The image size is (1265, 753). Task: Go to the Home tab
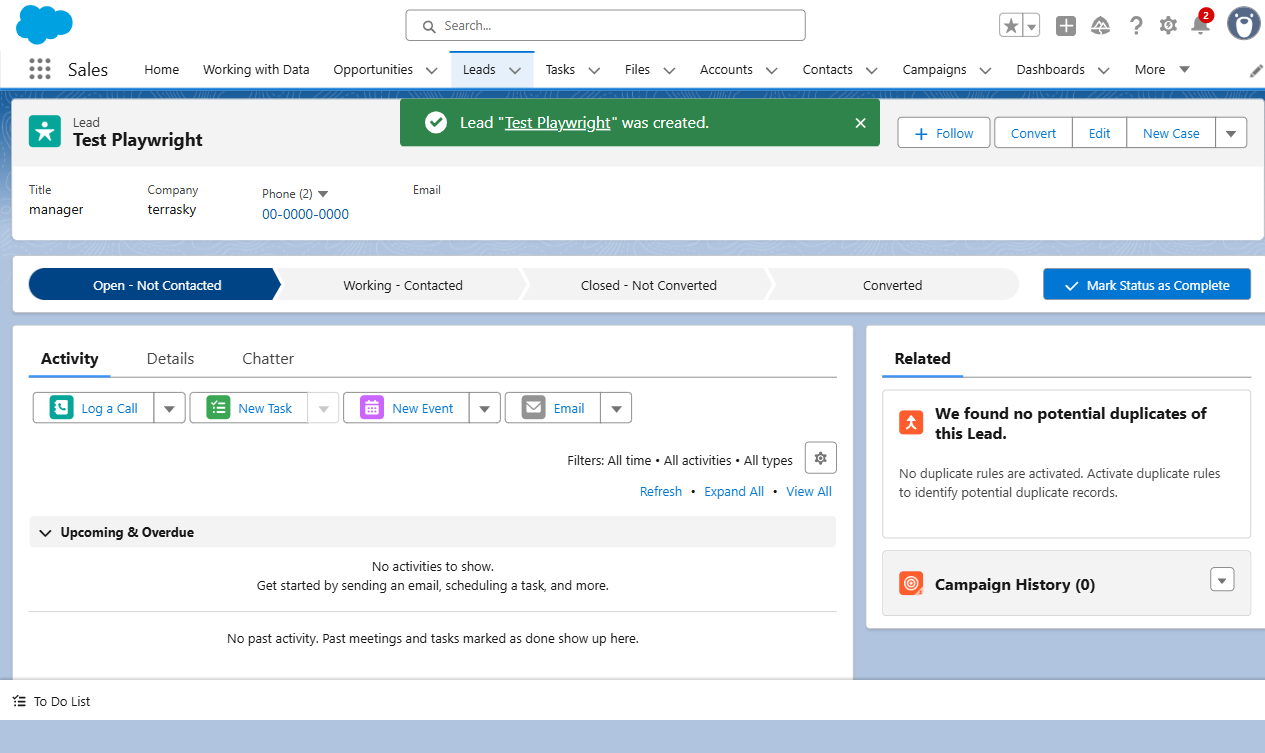[x=161, y=70]
